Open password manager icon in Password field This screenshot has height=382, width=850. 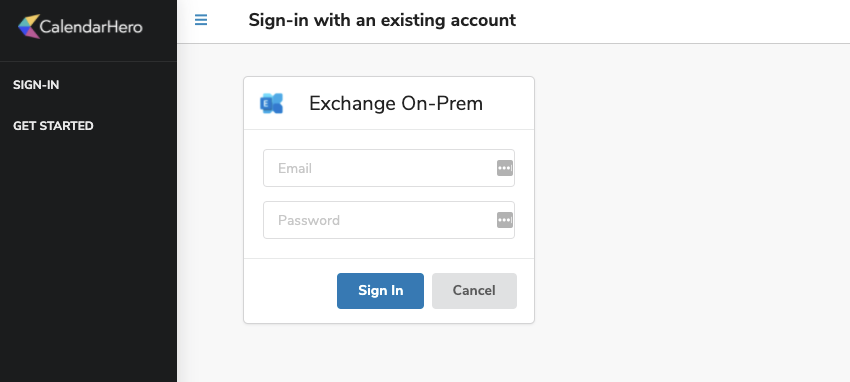[x=505, y=220]
